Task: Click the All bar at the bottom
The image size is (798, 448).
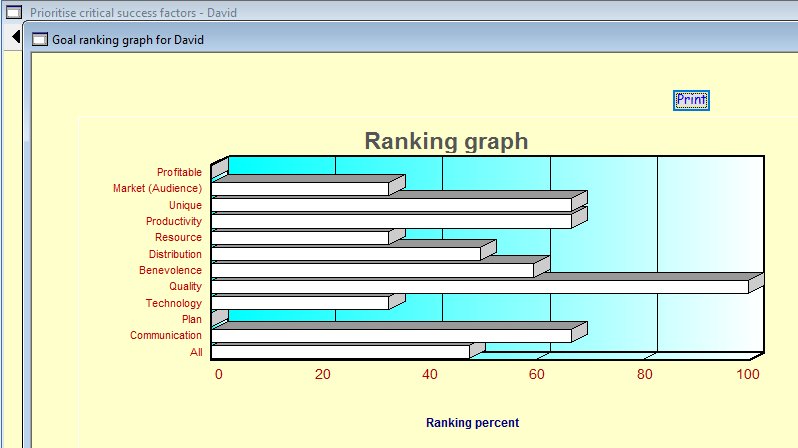Action: coord(340,352)
